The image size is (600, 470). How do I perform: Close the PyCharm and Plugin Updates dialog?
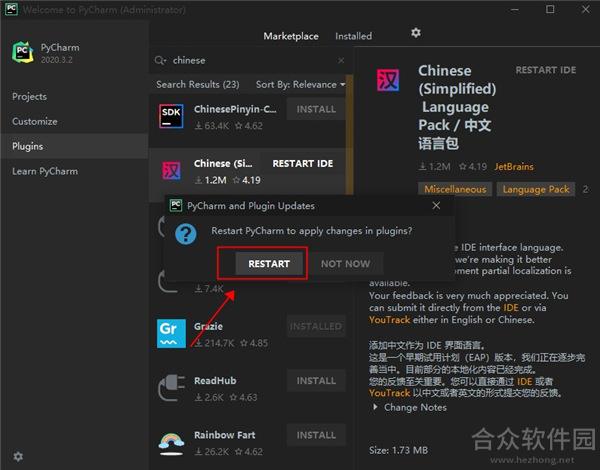(x=436, y=206)
